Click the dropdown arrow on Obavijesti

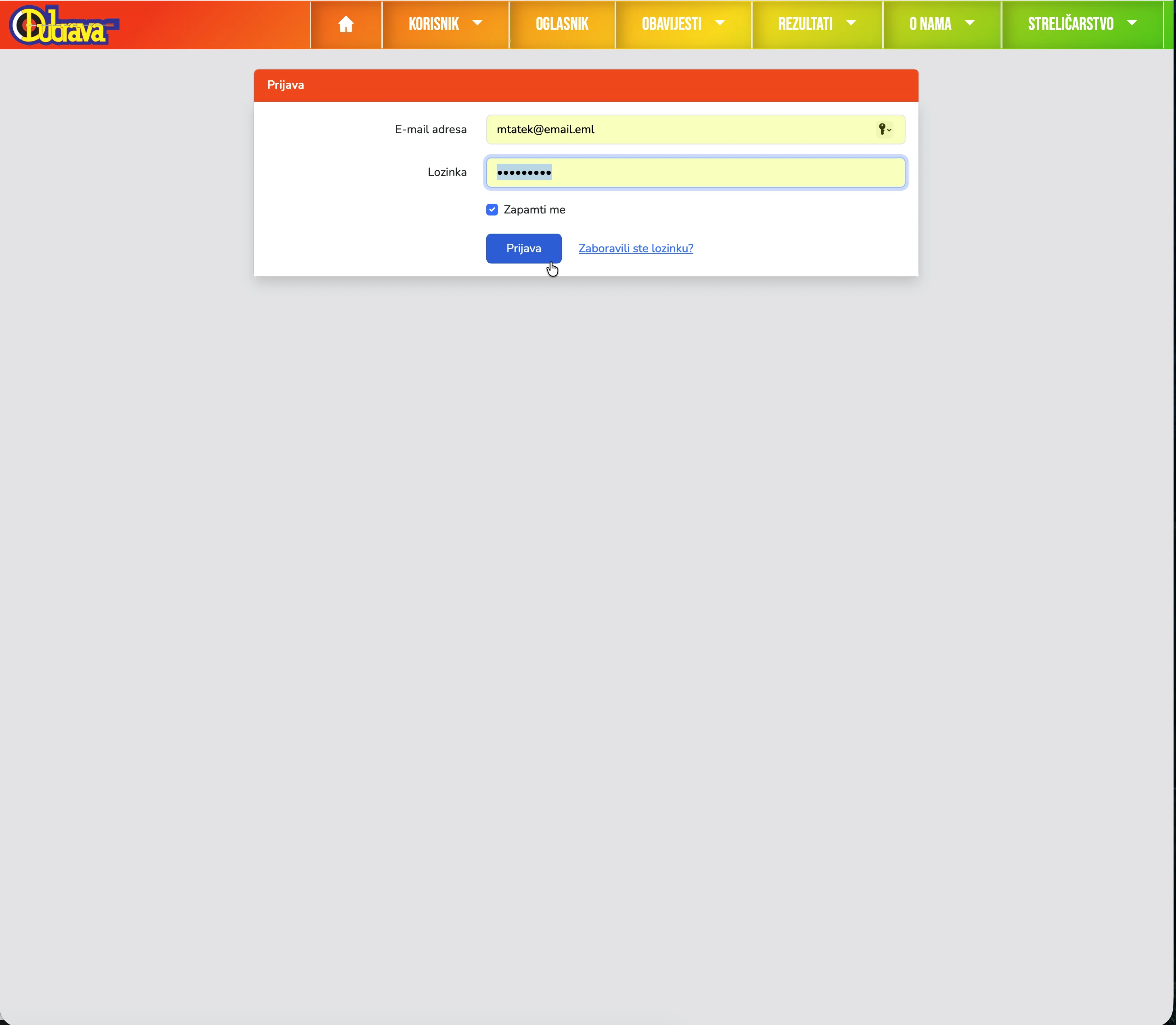tap(720, 23)
